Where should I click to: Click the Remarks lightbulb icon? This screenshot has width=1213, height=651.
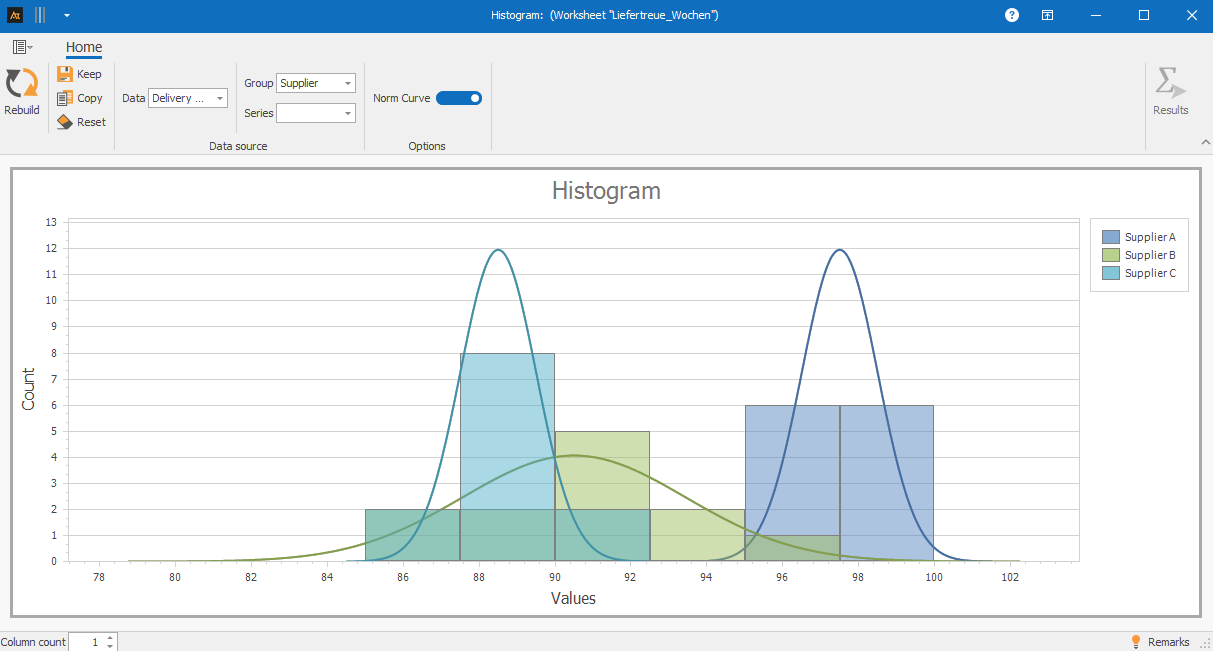1135,642
